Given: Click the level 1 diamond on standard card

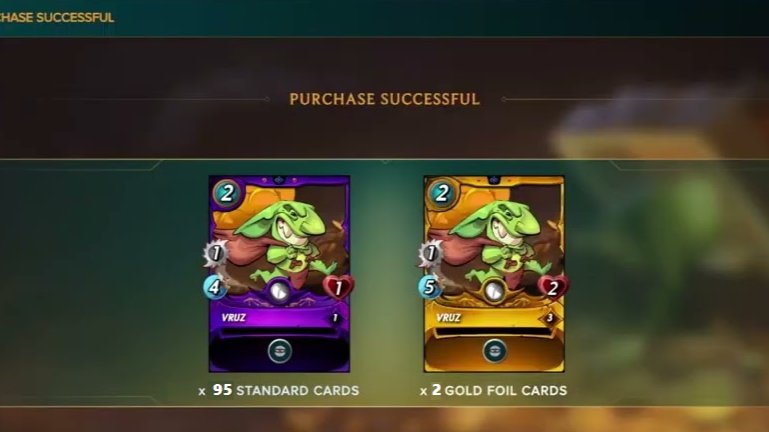Looking at the screenshot, I should pyautogui.click(x=335, y=318).
